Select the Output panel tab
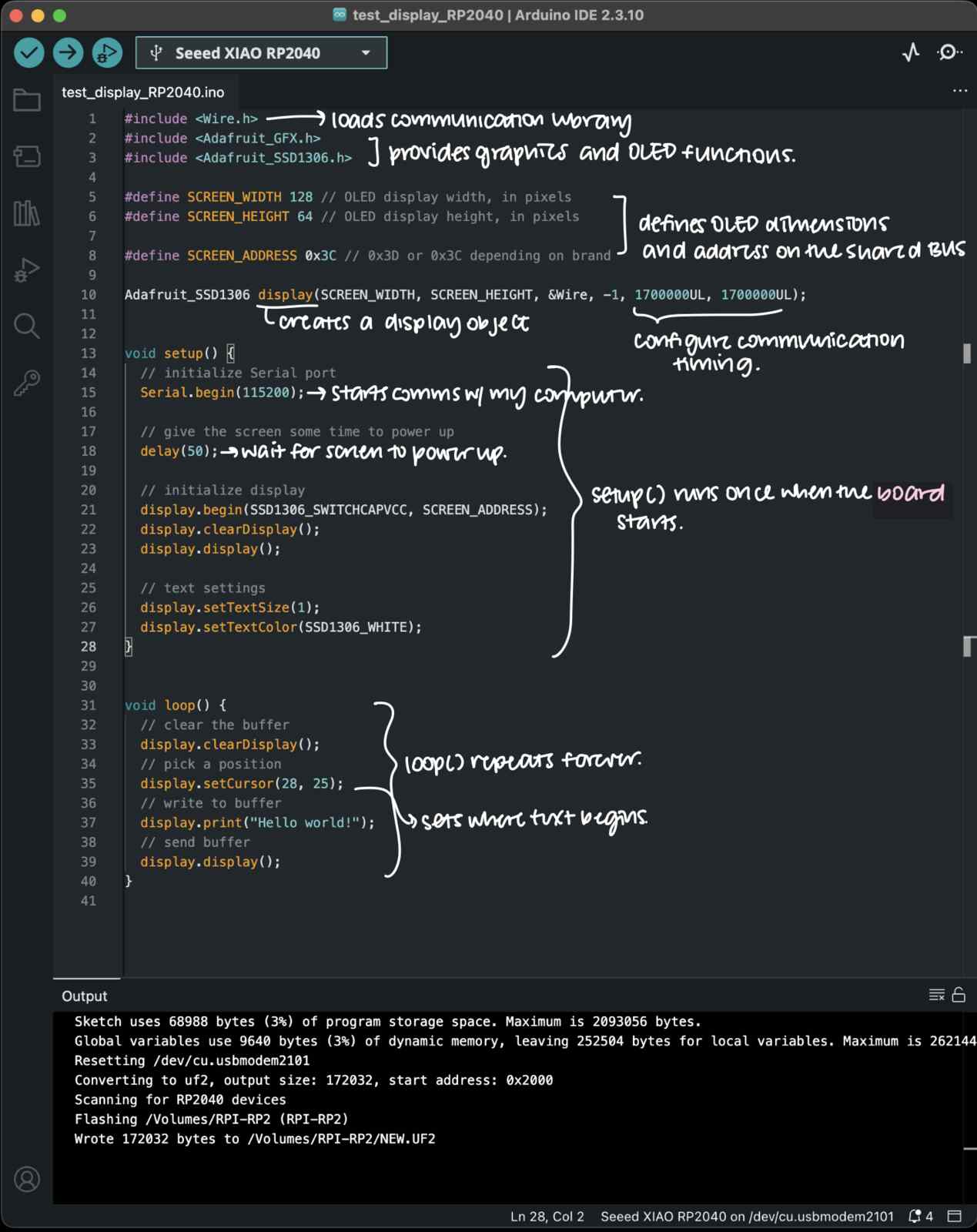The height and width of the screenshot is (1232, 977). (85, 996)
